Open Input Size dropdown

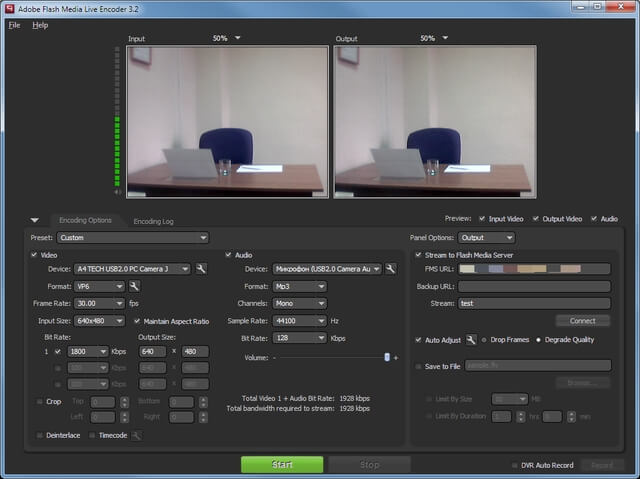click(99, 321)
